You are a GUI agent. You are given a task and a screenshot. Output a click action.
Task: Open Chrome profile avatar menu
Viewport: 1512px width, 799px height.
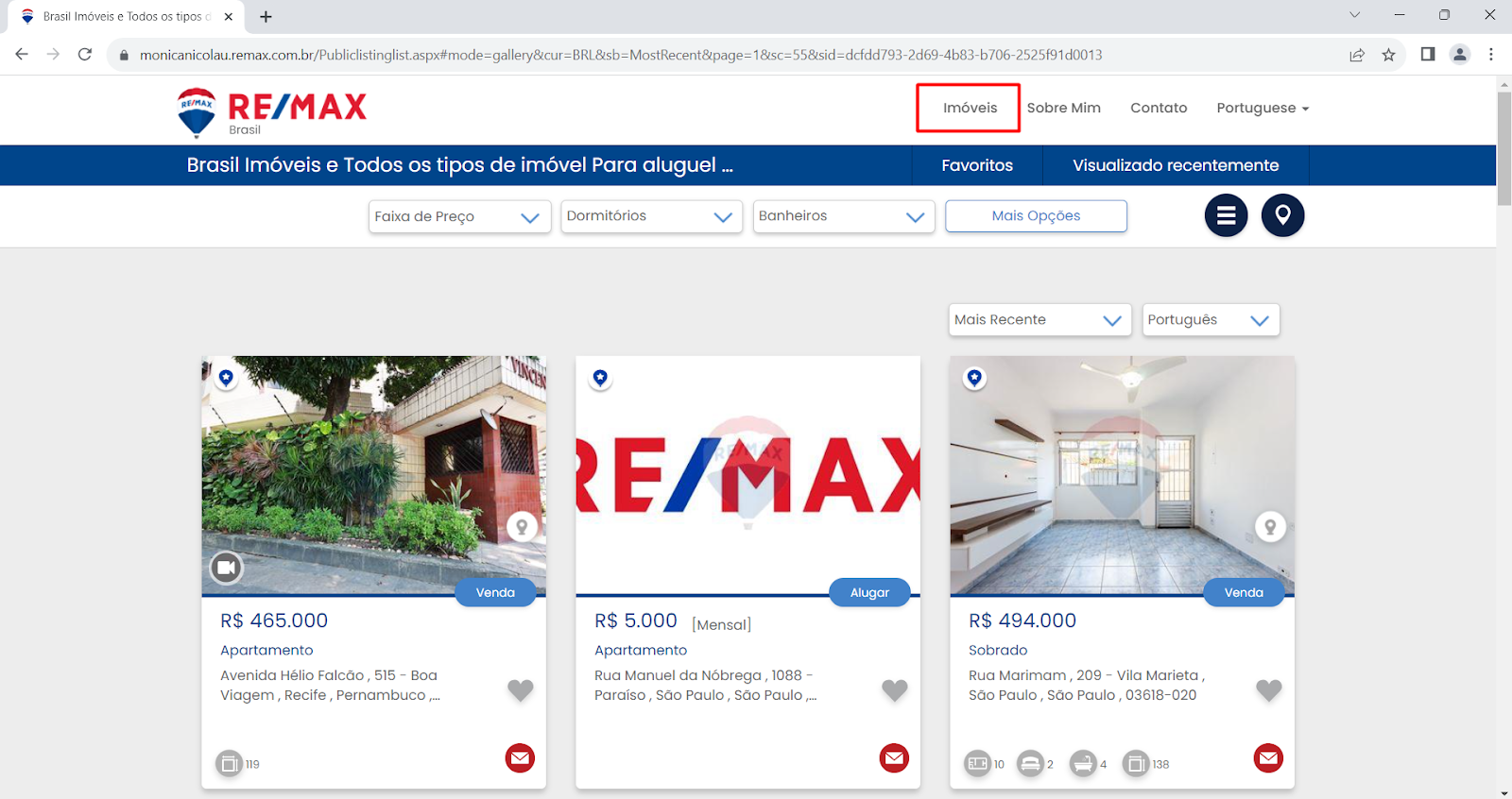[x=1460, y=55]
